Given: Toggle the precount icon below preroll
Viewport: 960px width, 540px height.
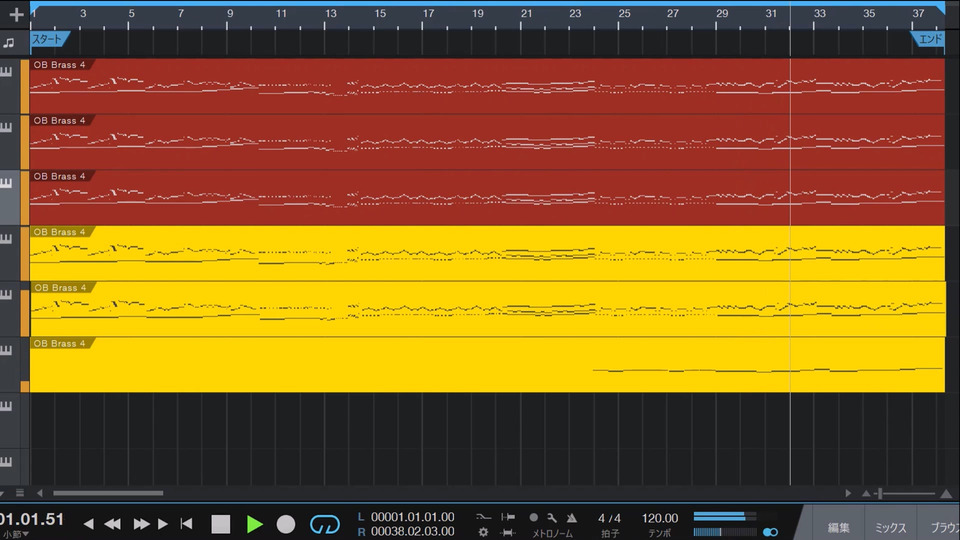Looking at the screenshot, I should [508, 533].
